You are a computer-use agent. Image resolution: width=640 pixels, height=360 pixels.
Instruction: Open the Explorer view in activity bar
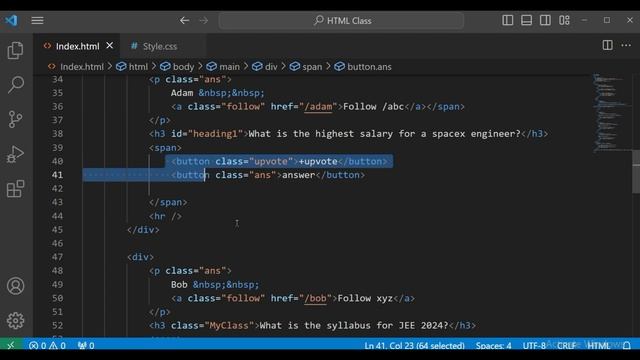(16, 51)
